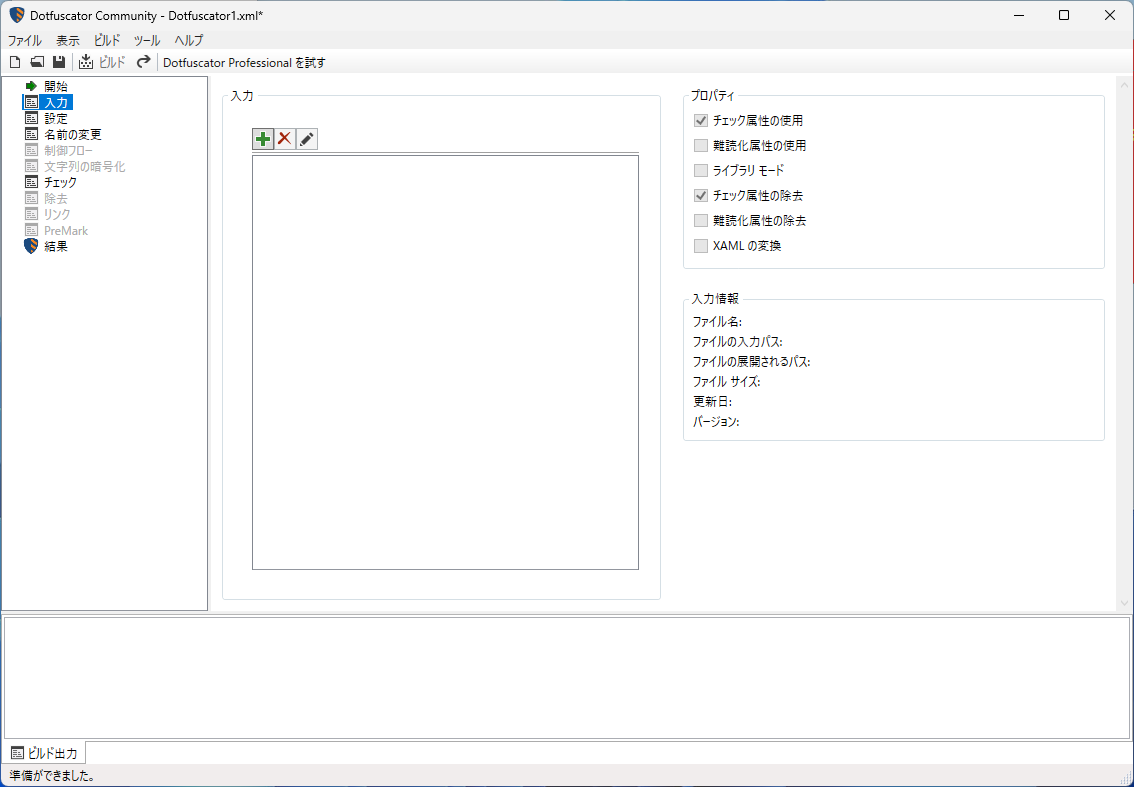Click the ファイル サイズ: label
Image resolution: width=1134 pixels, height=787 pixels.
tap(727, 381)
